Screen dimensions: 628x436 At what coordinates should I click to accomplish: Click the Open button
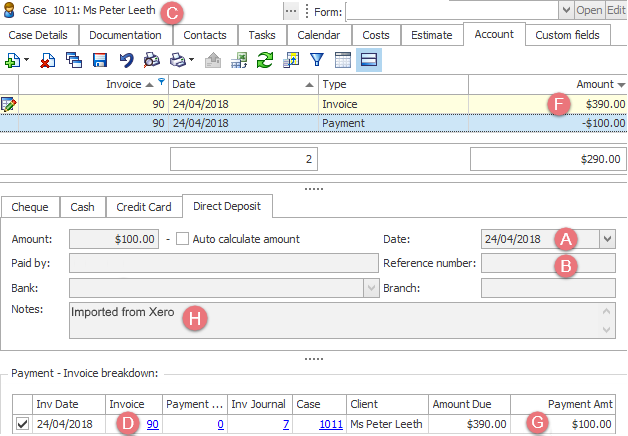click(x=589, y=10)
